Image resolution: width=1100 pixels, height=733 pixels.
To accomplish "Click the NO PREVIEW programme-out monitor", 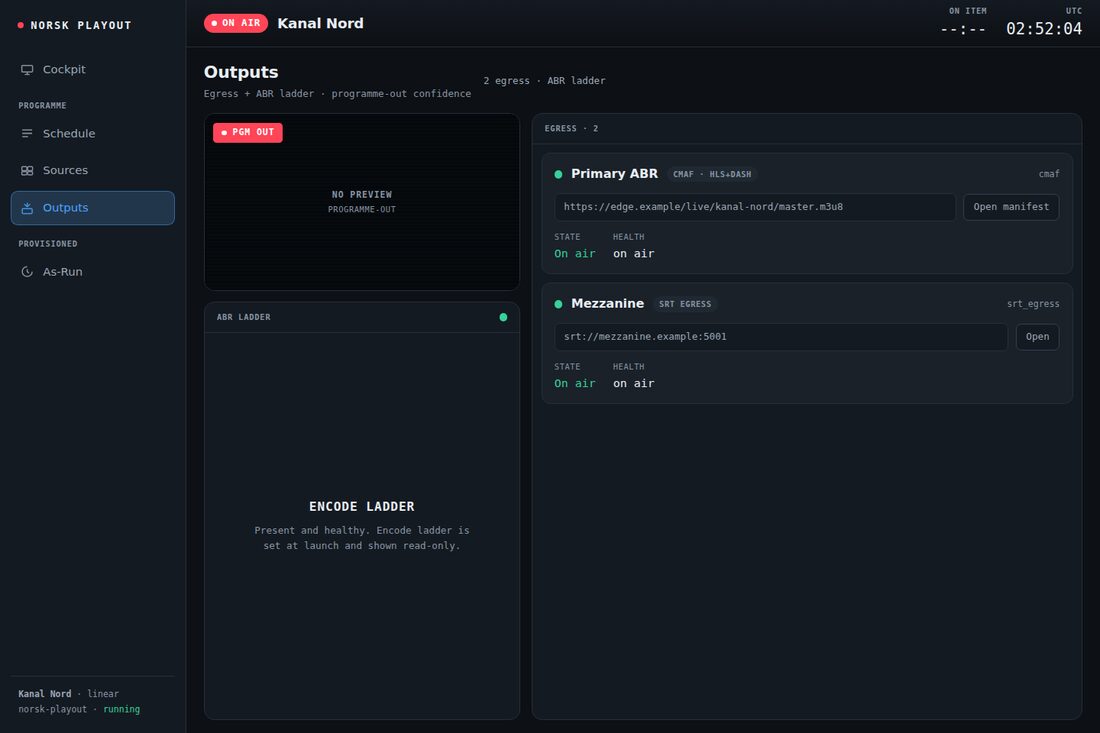I will point(362,202).
